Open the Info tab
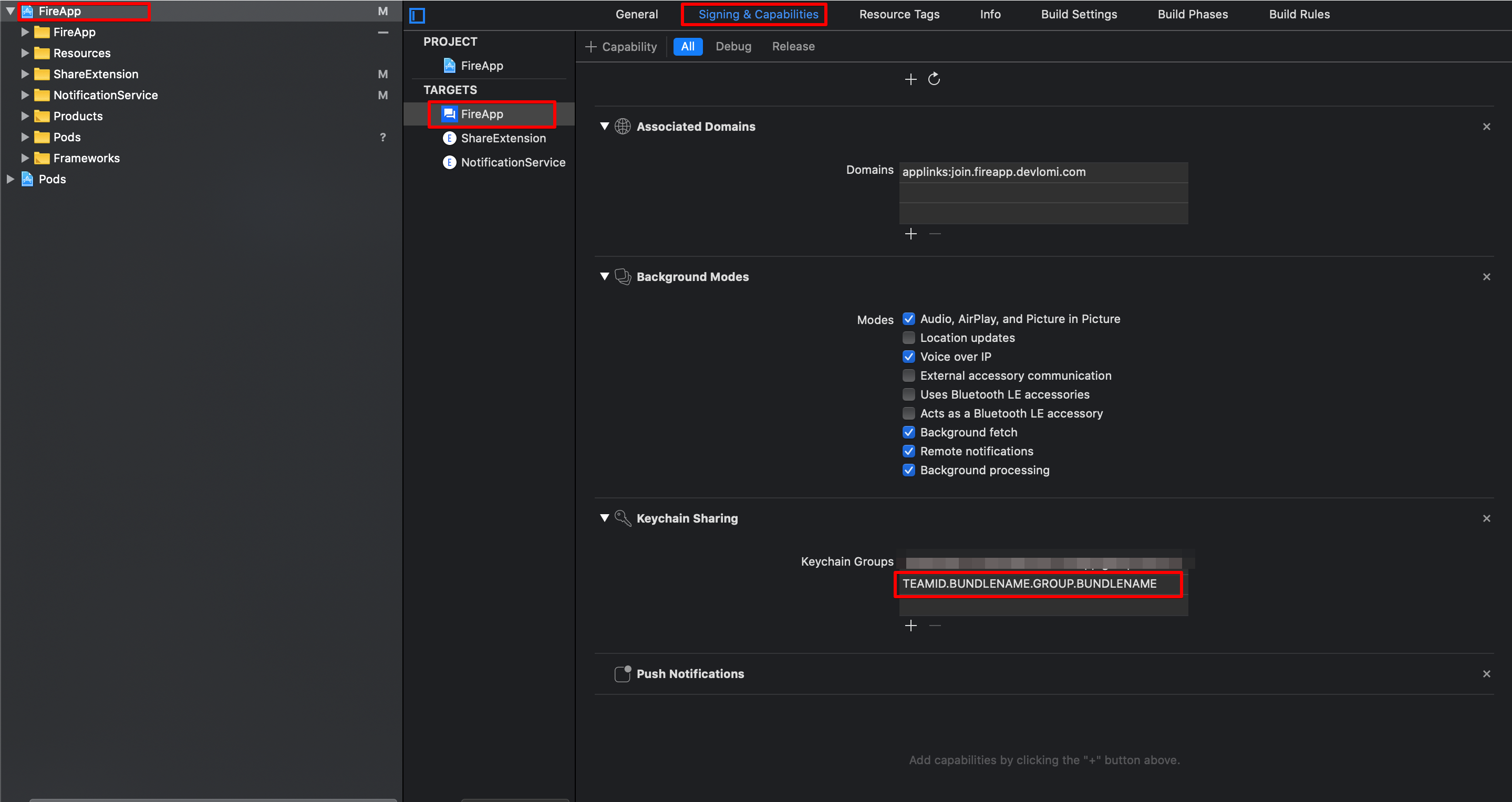The height and width of the screenshot is (802, 1512). 990,14
